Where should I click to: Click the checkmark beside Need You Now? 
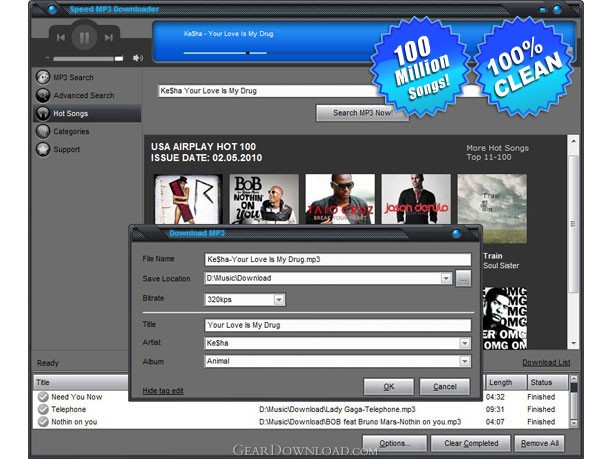point(43,397)
